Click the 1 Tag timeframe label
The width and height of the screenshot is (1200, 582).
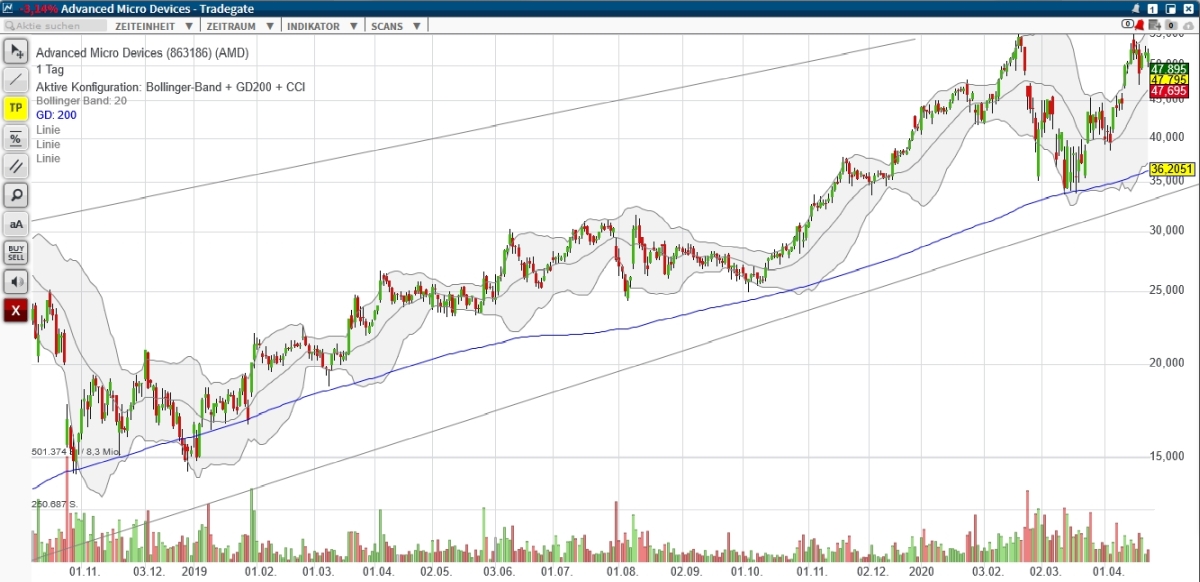click(x=52, y=70)
